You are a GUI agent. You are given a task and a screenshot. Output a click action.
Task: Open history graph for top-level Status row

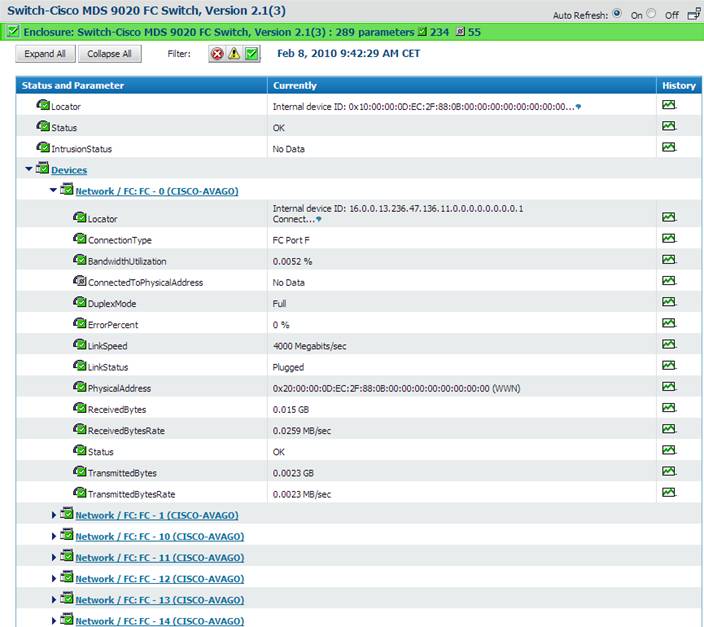[x=668, y=127]
